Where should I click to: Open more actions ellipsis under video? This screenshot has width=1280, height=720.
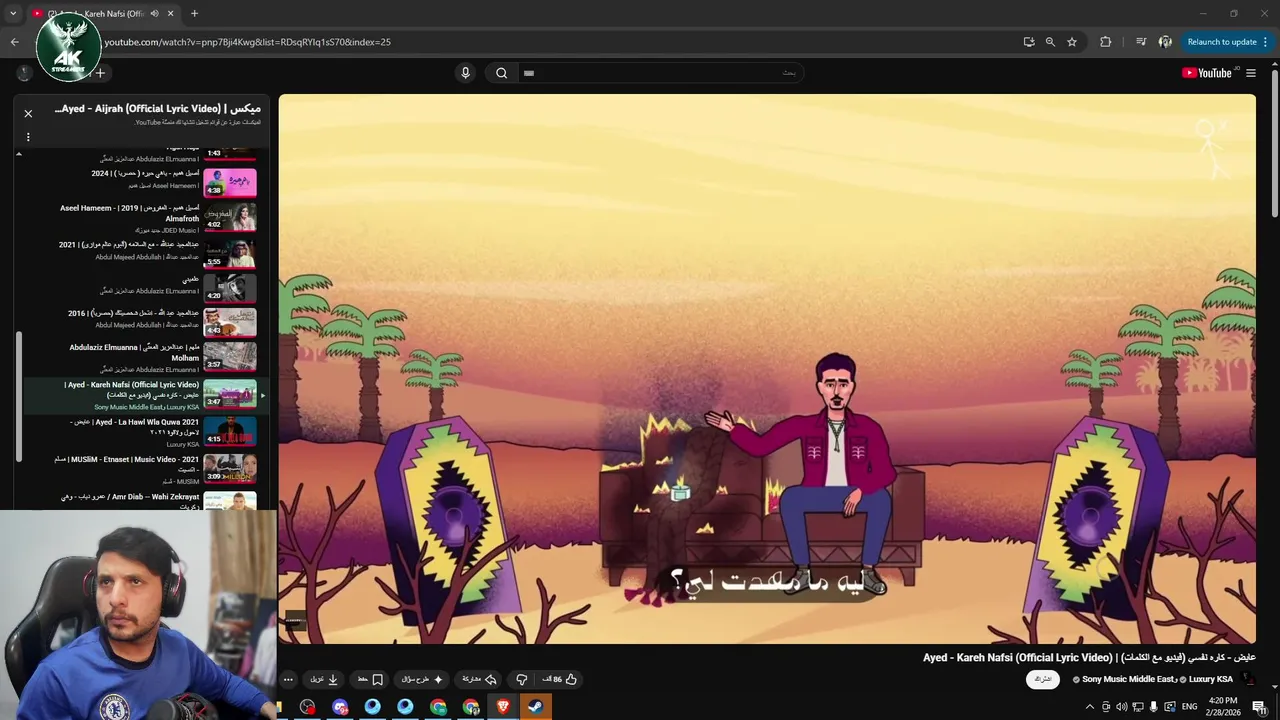[288, 679]
